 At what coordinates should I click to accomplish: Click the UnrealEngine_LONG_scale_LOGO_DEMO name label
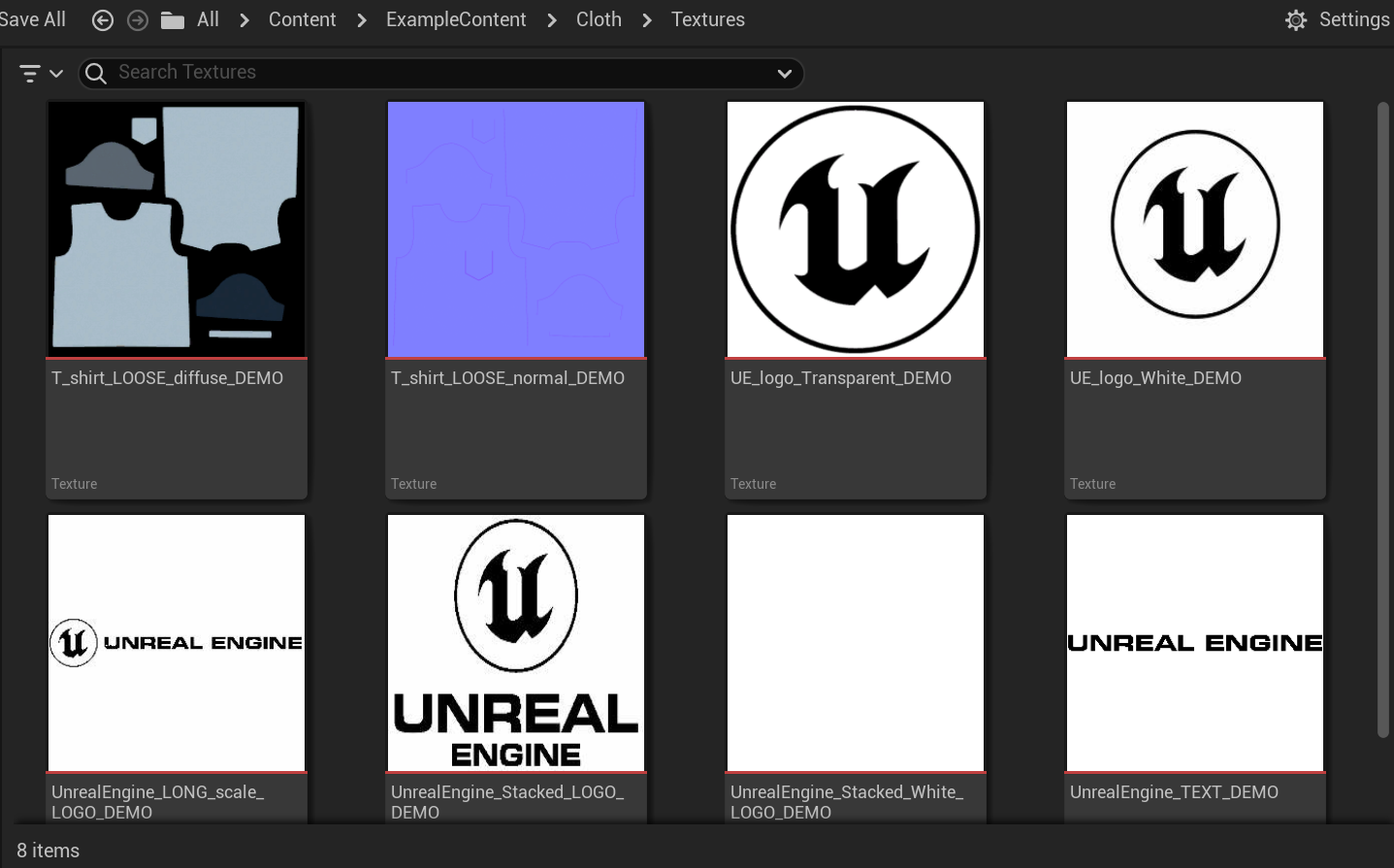coord(158,802)
